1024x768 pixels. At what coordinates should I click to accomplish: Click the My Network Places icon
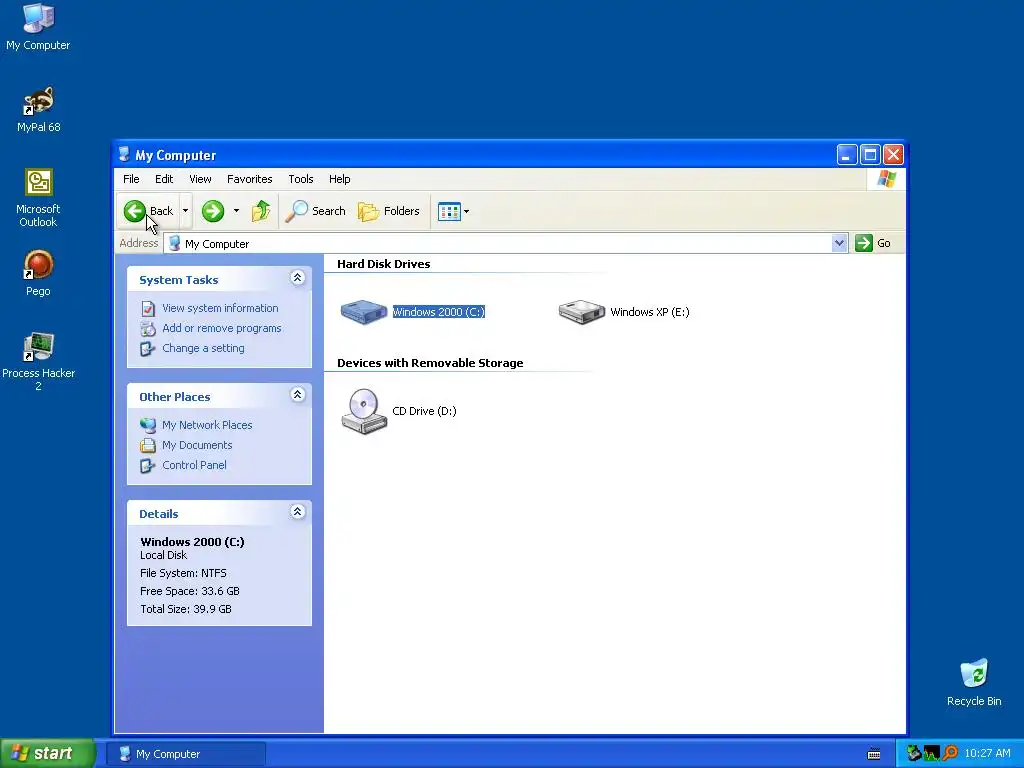pos(148,425)
